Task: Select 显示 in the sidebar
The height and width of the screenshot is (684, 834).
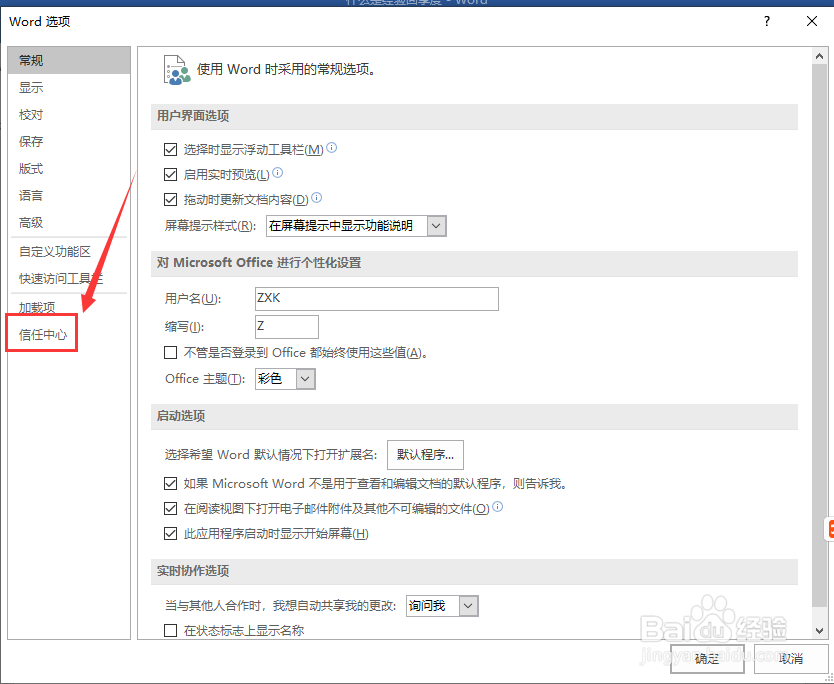Action: coord(69,87)
